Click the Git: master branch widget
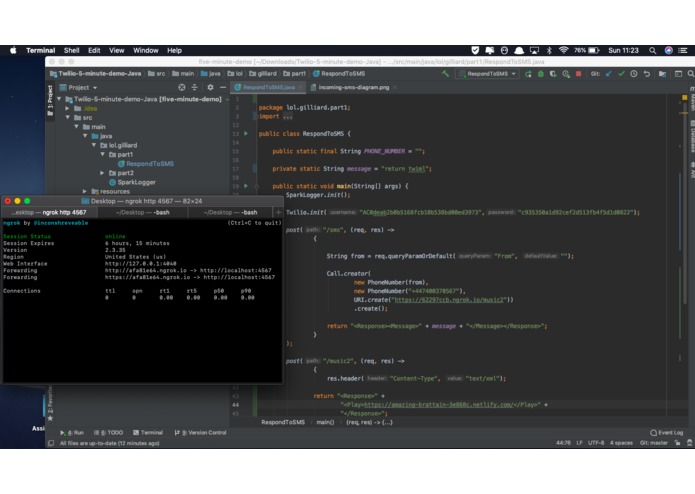The height and width of the screenshot is (494, 695). 654,443
